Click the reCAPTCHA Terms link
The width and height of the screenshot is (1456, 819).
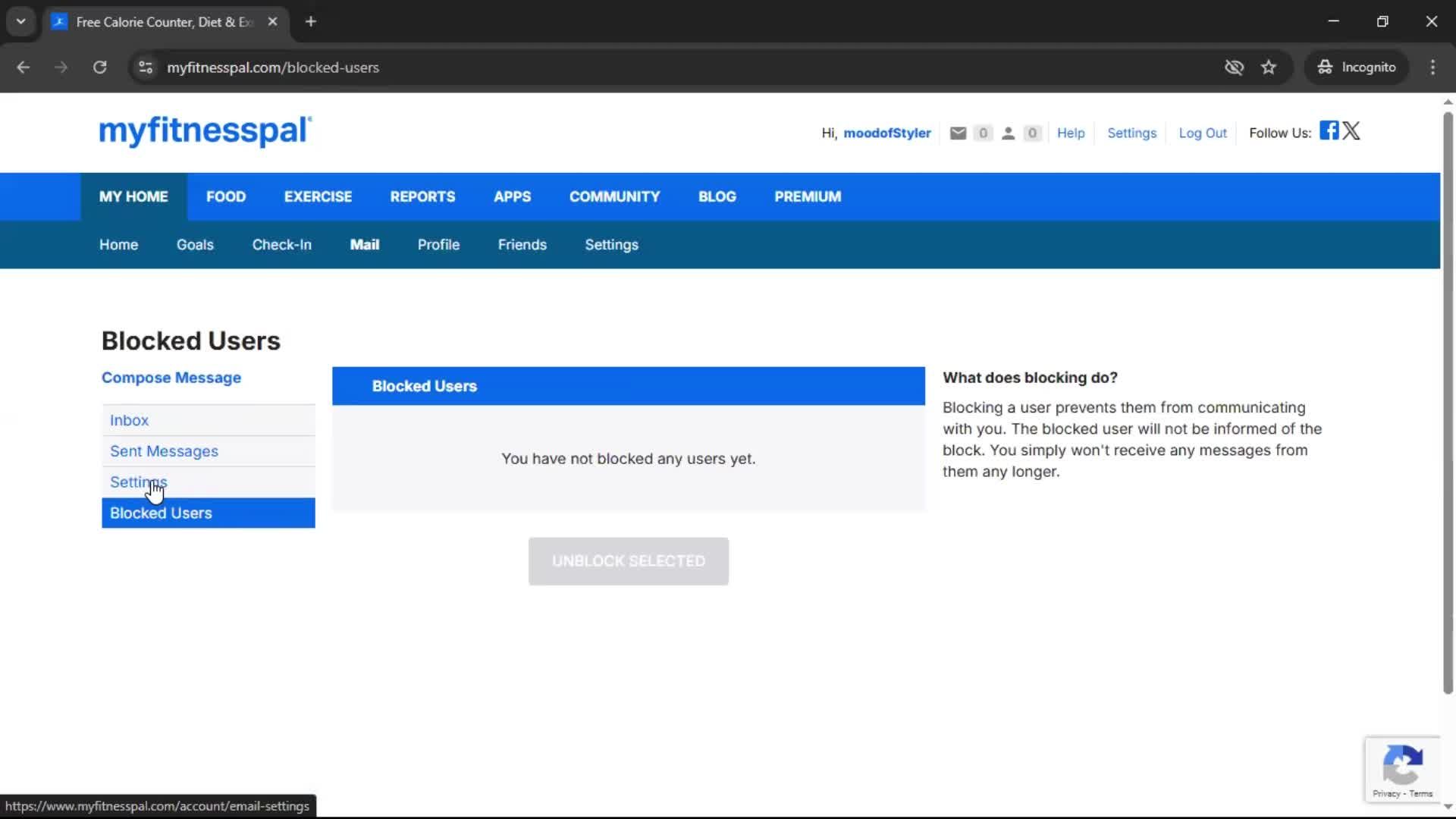(x=1421, y=794)
